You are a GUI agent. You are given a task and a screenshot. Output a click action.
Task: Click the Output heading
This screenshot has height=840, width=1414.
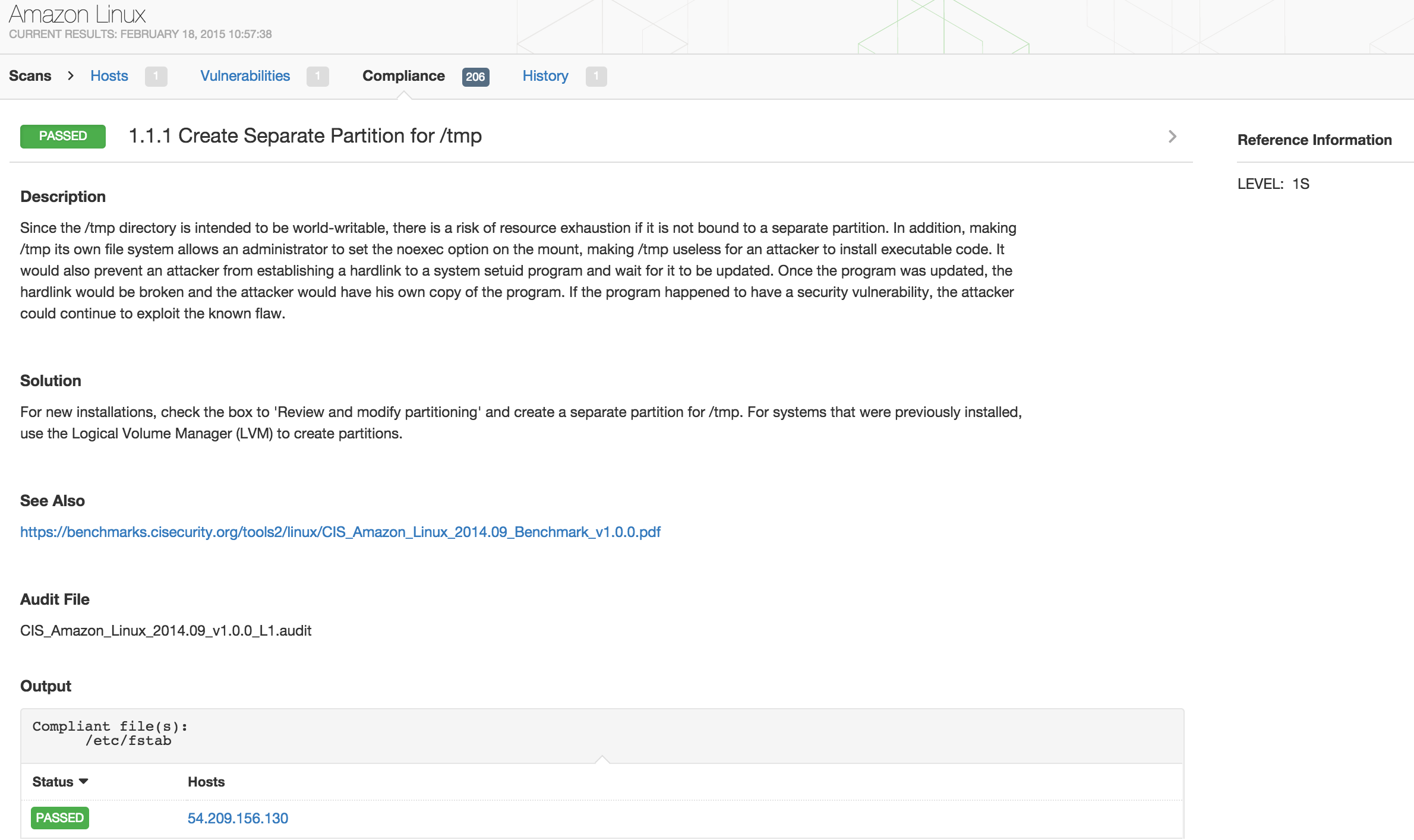click(46, 686)
